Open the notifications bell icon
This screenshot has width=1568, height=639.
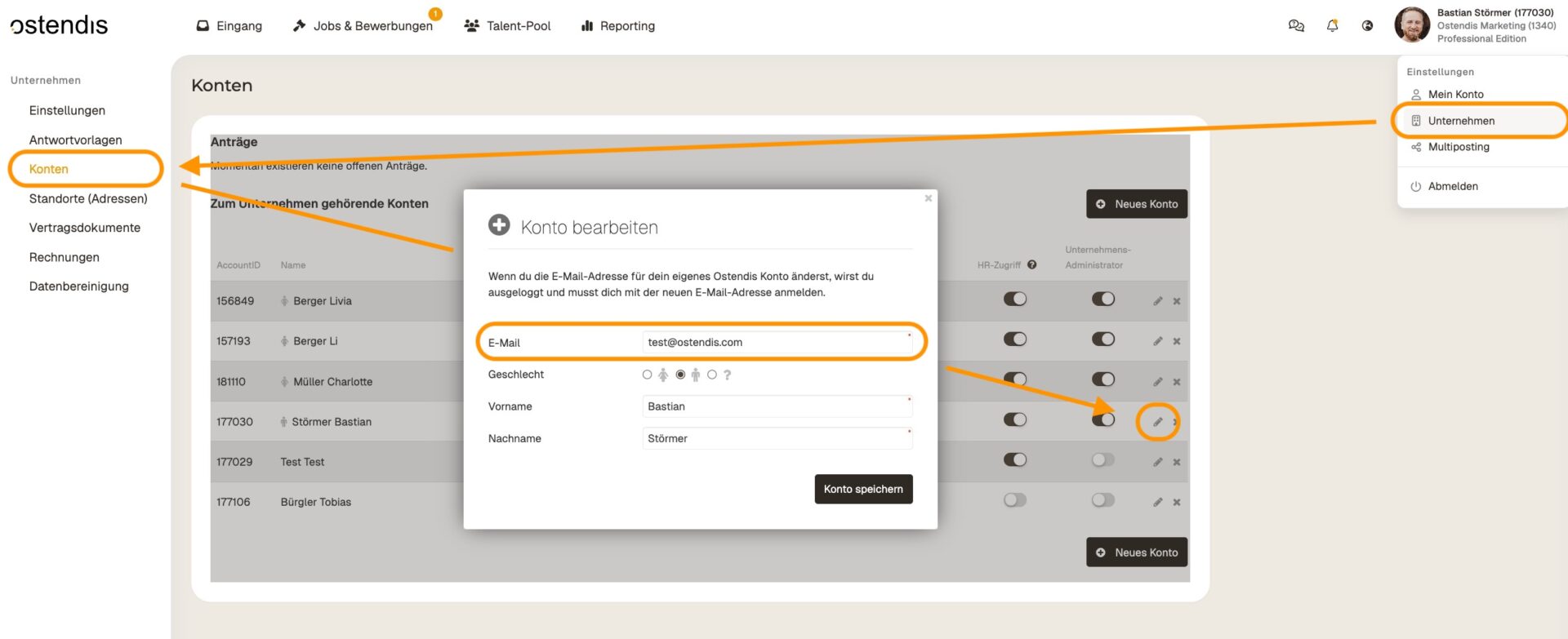click(x=1332, y=26)
